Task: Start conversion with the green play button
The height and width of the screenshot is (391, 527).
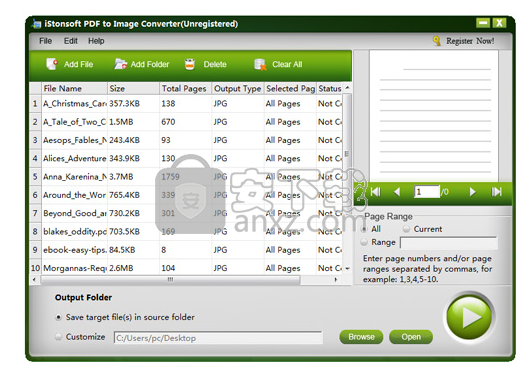Action: (x=469, y=316)
